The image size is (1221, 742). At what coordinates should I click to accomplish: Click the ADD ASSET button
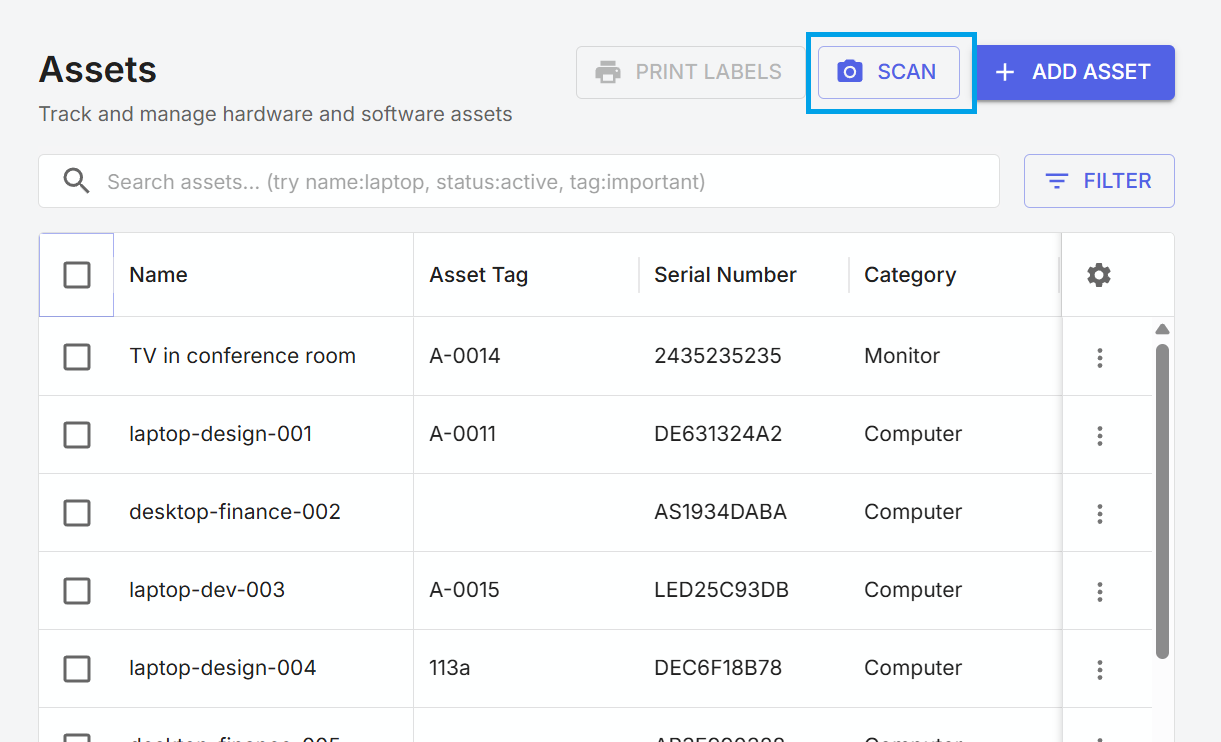pyautogui.click(x=1074, y=71)
